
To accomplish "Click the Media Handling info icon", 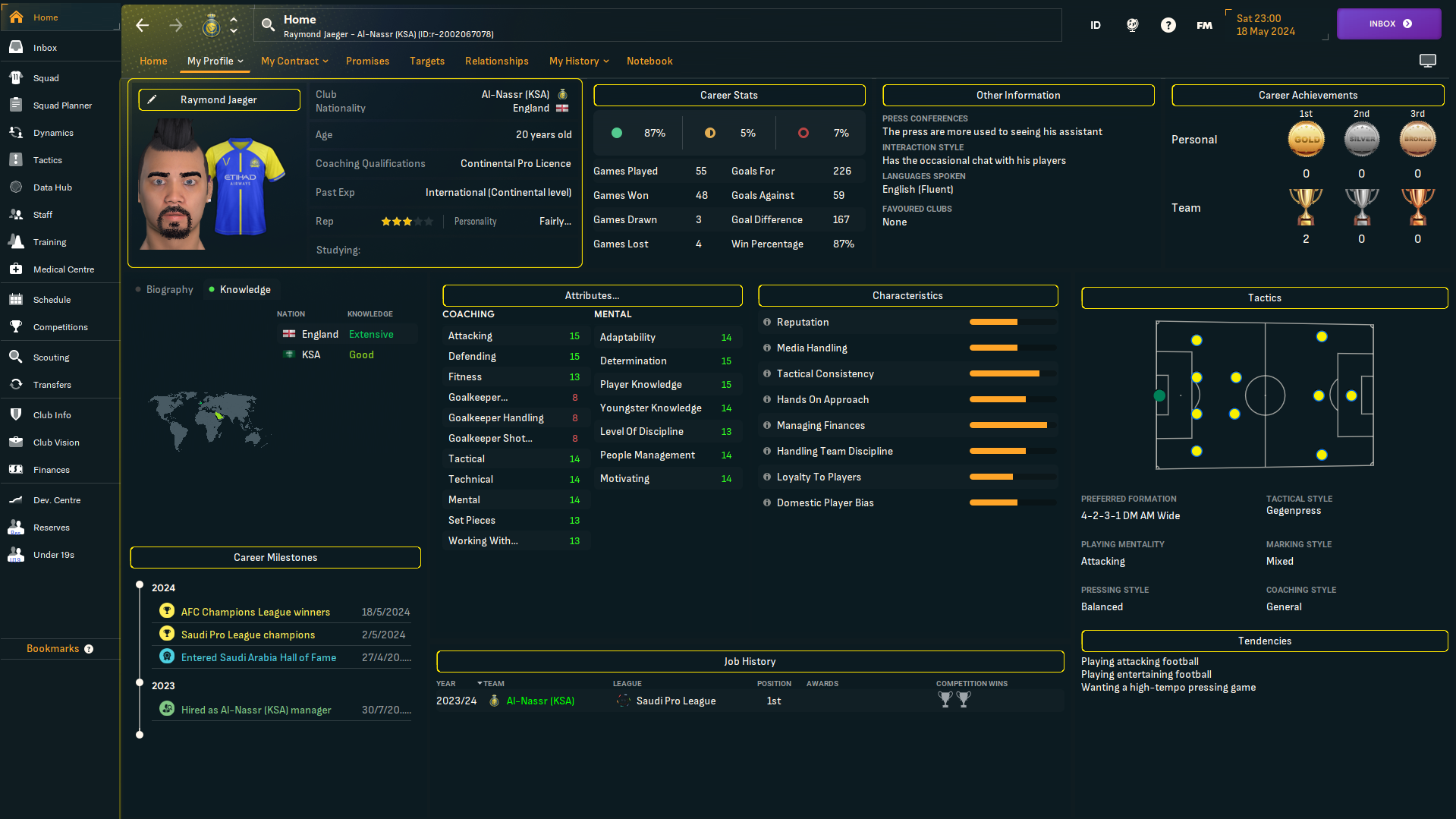I will tap(767, 348).
